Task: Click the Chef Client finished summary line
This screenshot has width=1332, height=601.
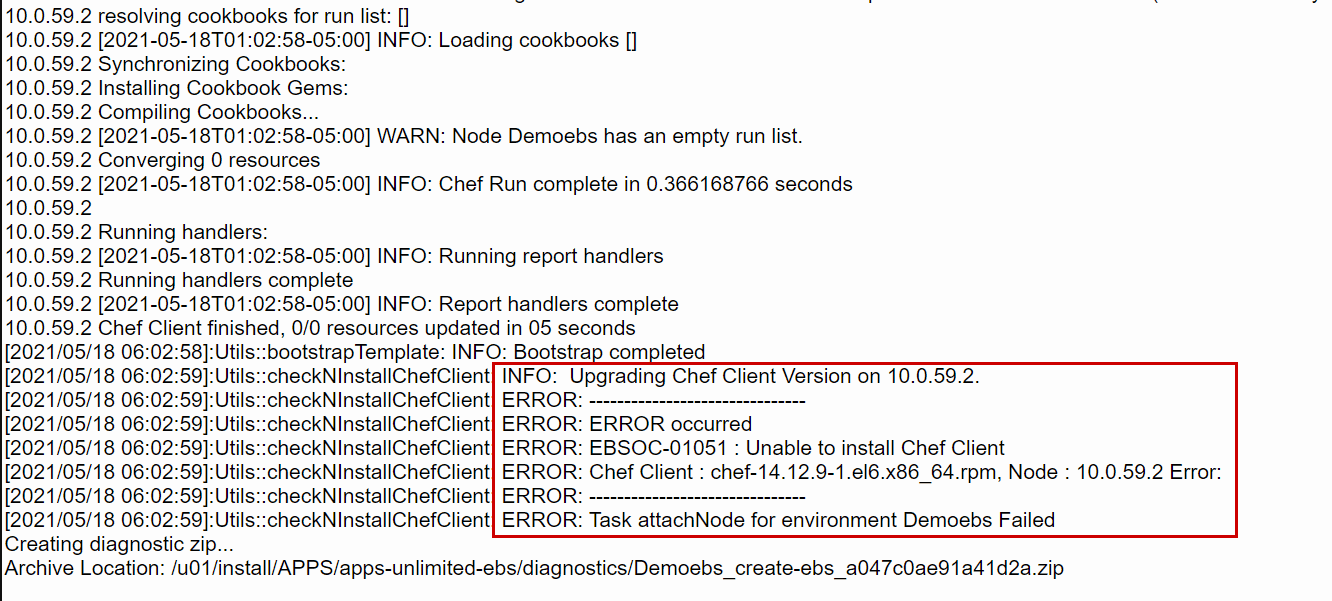Action: pyautogui.click(x=320, y=328)
